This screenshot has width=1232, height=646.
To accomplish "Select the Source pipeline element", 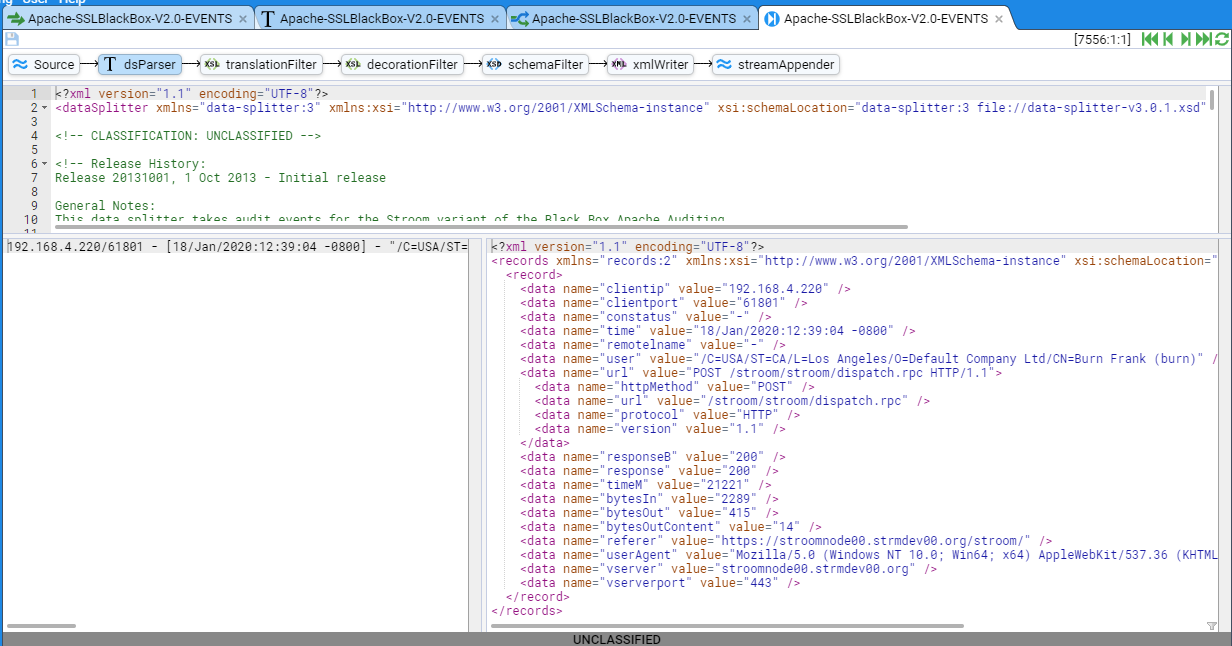I will 44,65.
